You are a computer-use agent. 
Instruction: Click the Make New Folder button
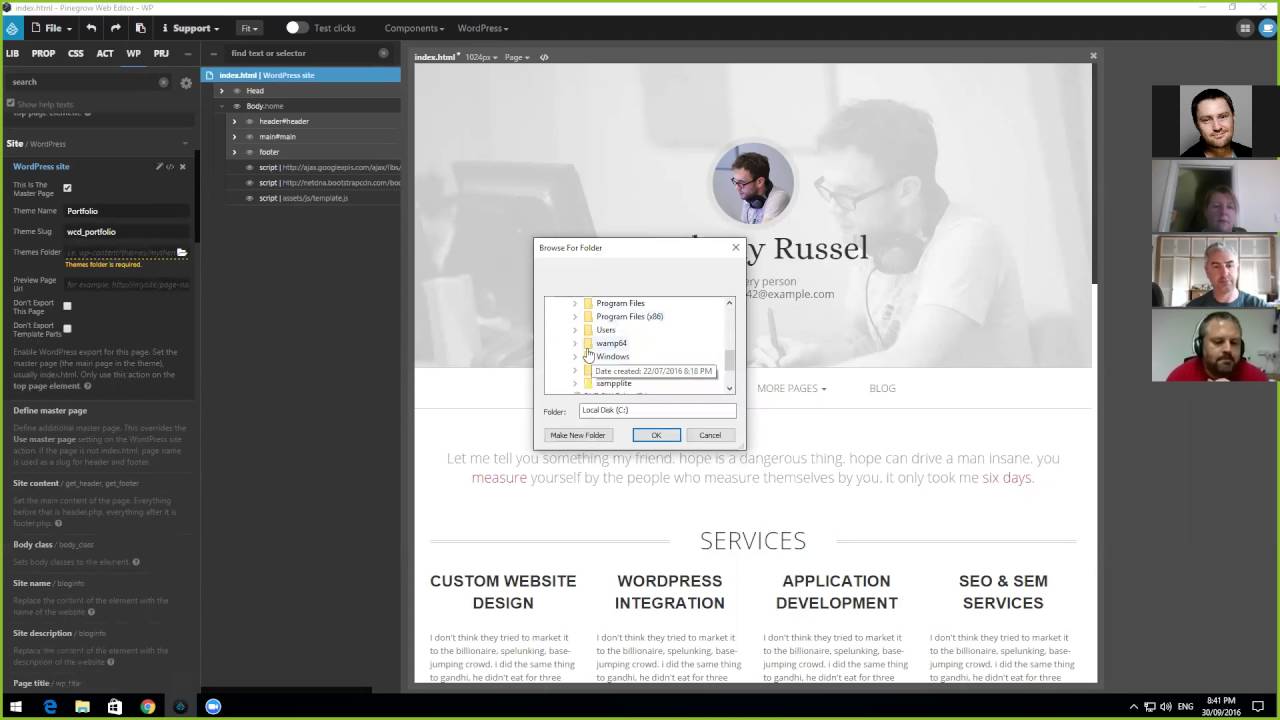[x=578, y=435]
